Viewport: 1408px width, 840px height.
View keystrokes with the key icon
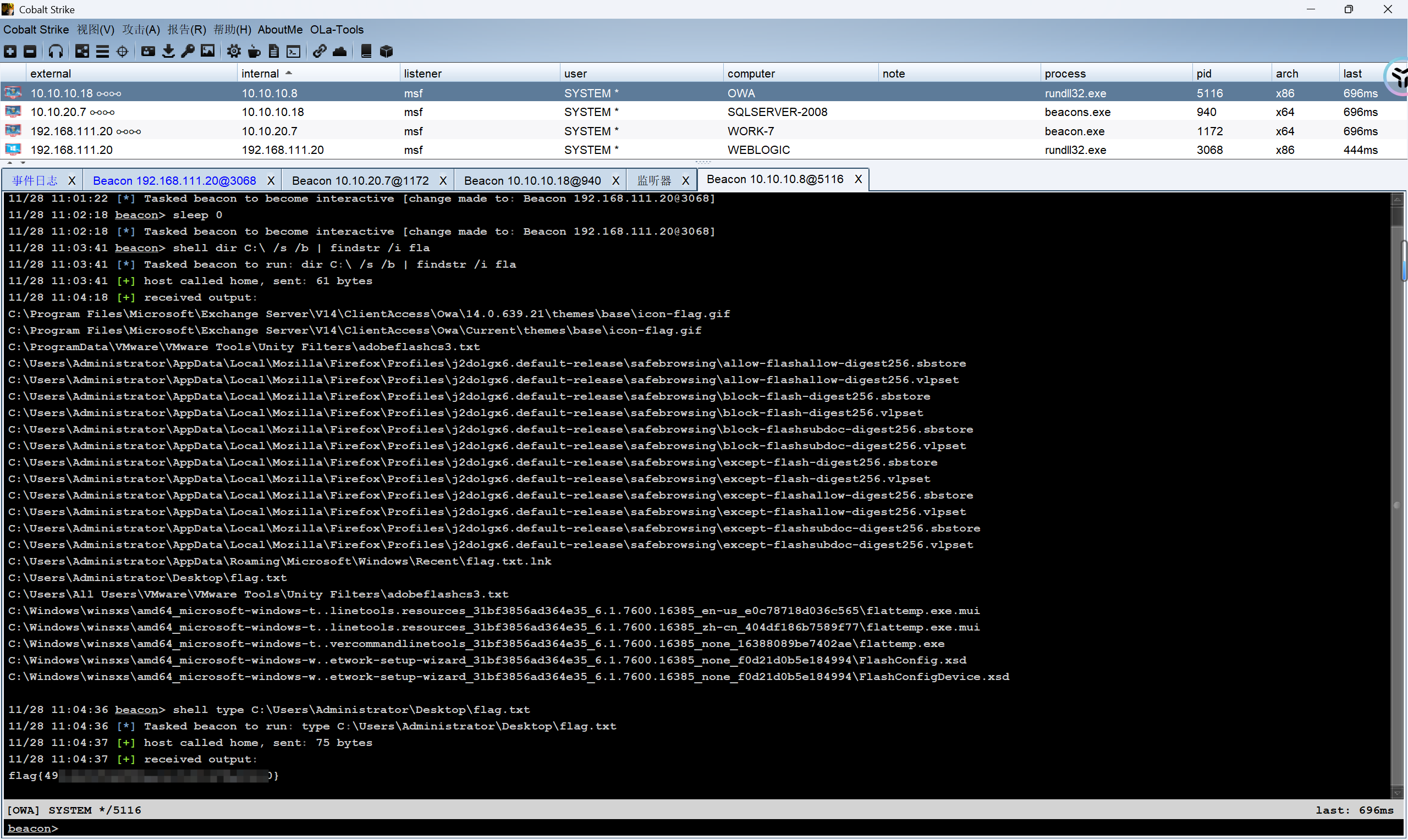(188, 52)
